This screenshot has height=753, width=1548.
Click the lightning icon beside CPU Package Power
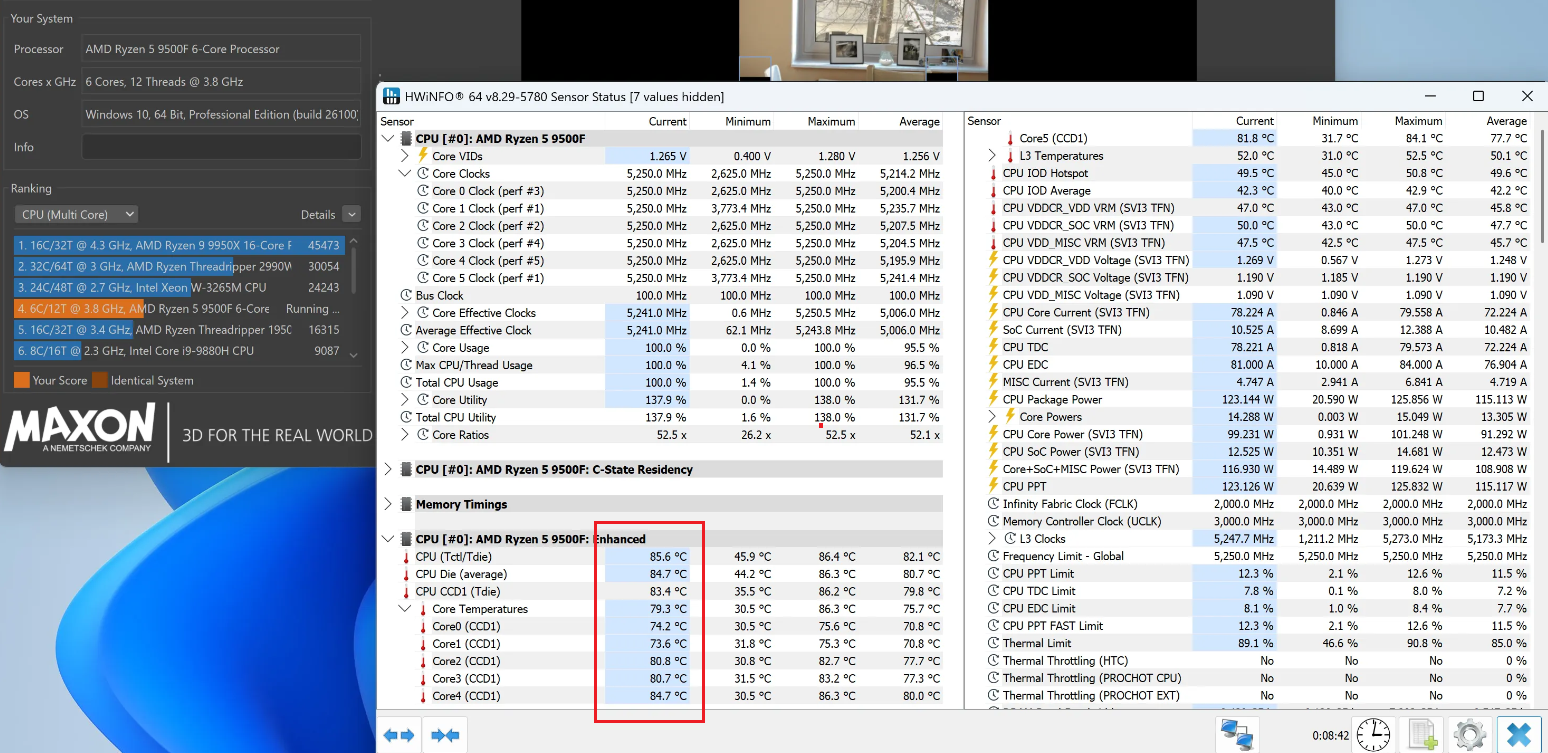pos(993,399)
